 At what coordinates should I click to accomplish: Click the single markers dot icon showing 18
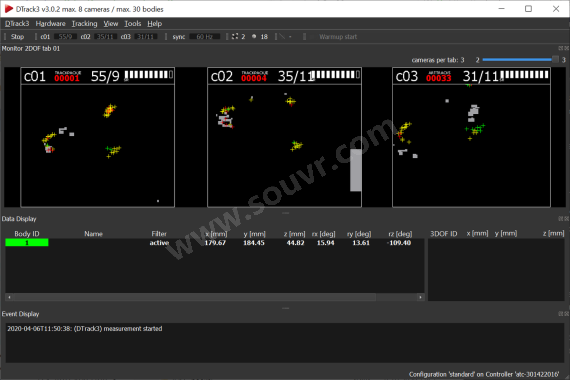[x=254, y=36]
